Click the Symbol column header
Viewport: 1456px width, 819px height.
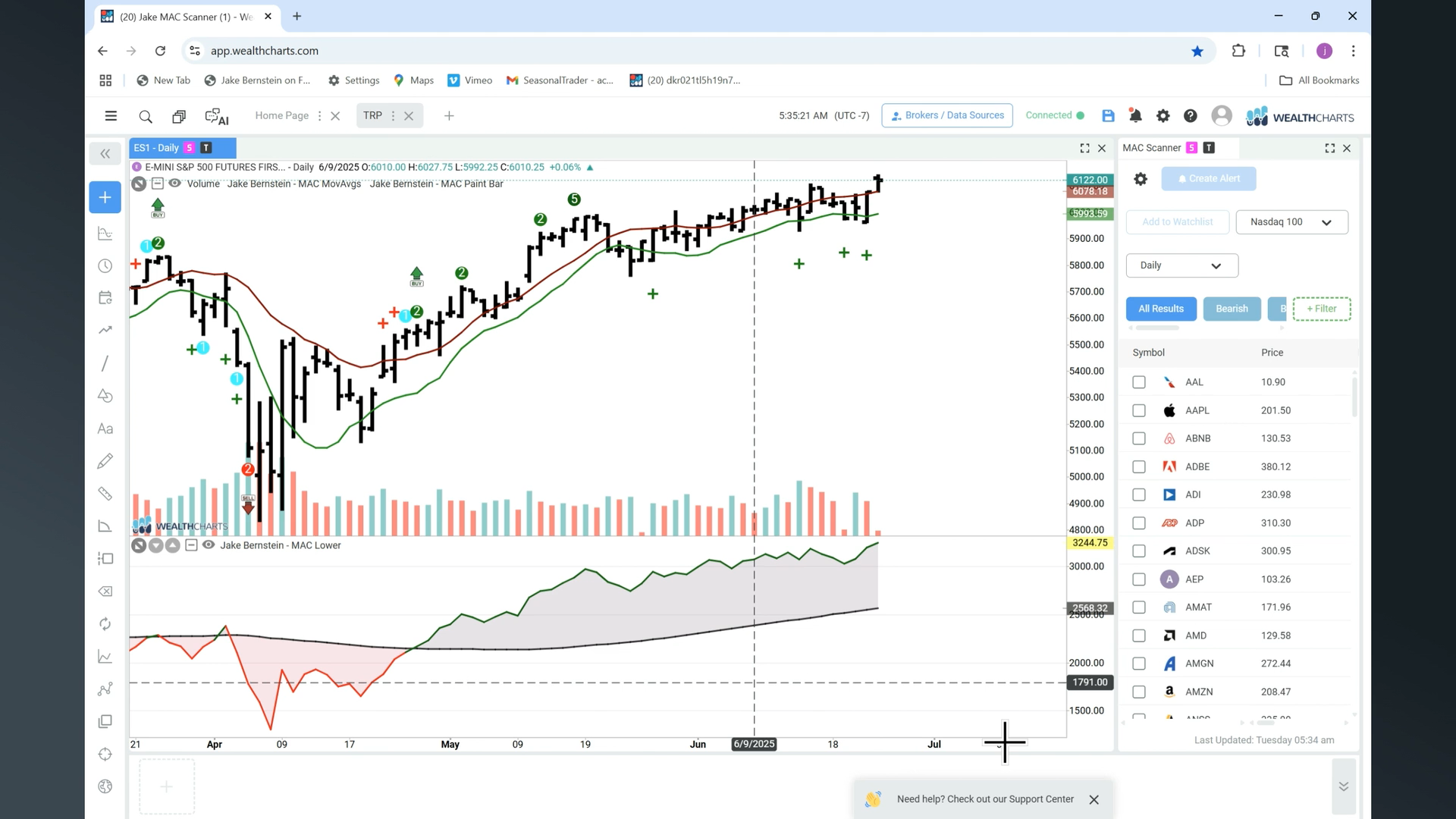pos(1148,353)
